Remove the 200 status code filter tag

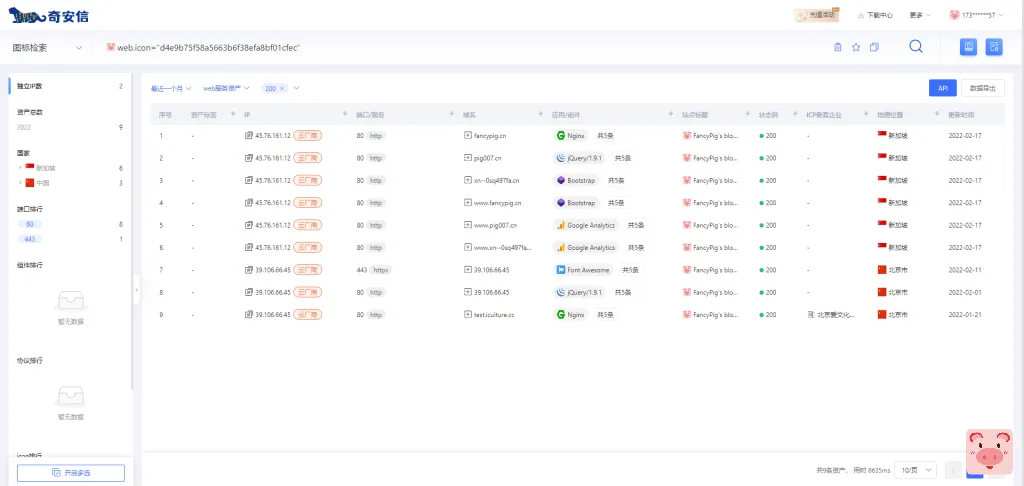coord(282,88)
